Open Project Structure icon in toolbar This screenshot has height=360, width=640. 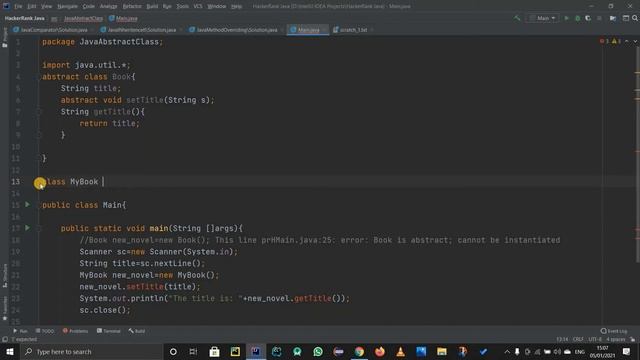click(613, 18)
